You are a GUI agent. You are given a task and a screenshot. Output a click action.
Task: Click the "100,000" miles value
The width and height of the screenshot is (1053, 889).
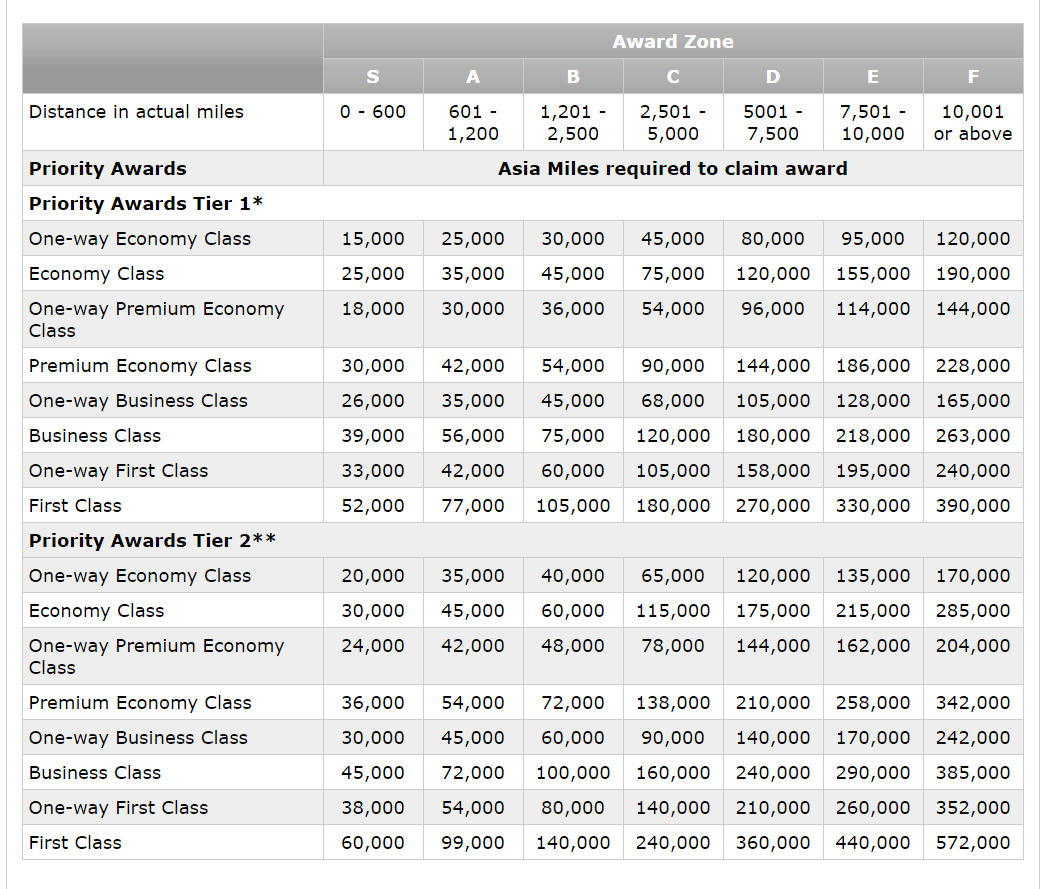point(573,772)
